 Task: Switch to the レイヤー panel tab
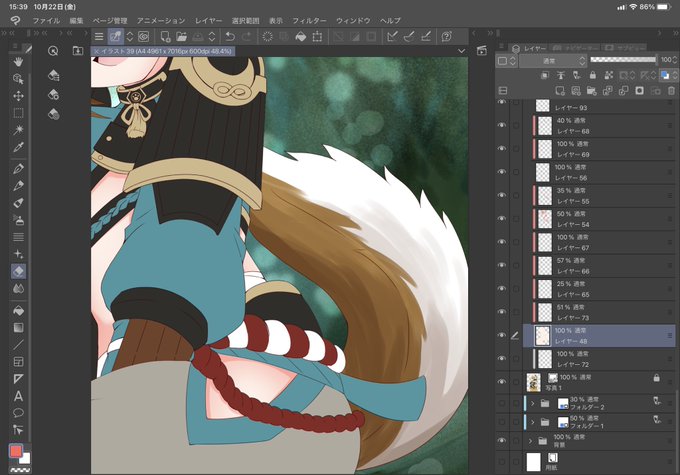529,48
